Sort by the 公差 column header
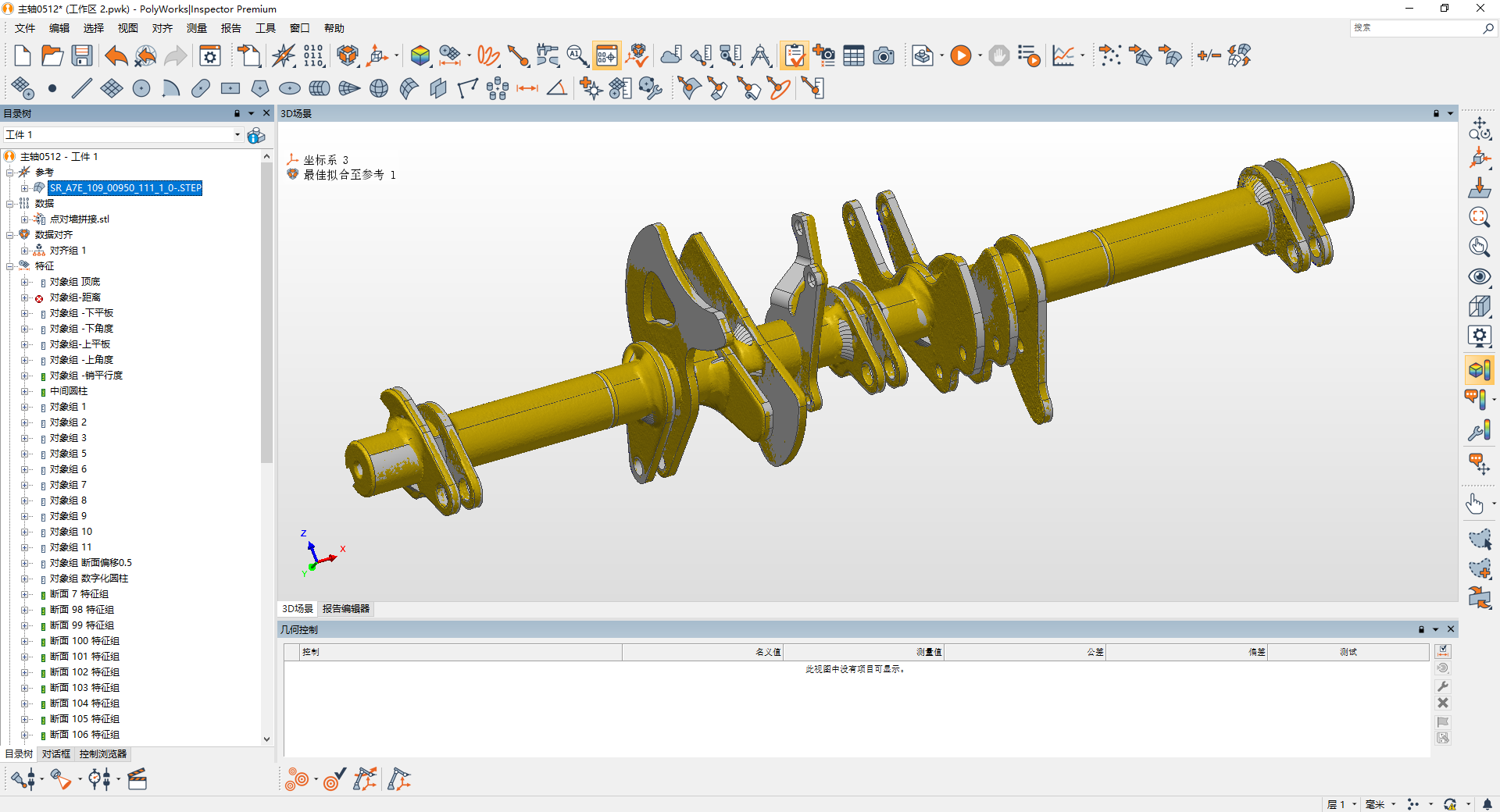The image size is (1500, 812). (x=1025, y=652)
